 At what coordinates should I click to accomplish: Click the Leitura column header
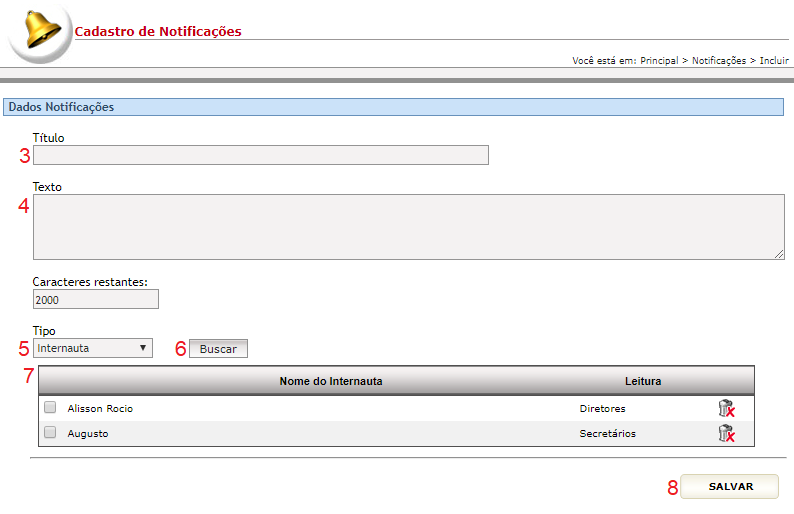coord(643,381)
